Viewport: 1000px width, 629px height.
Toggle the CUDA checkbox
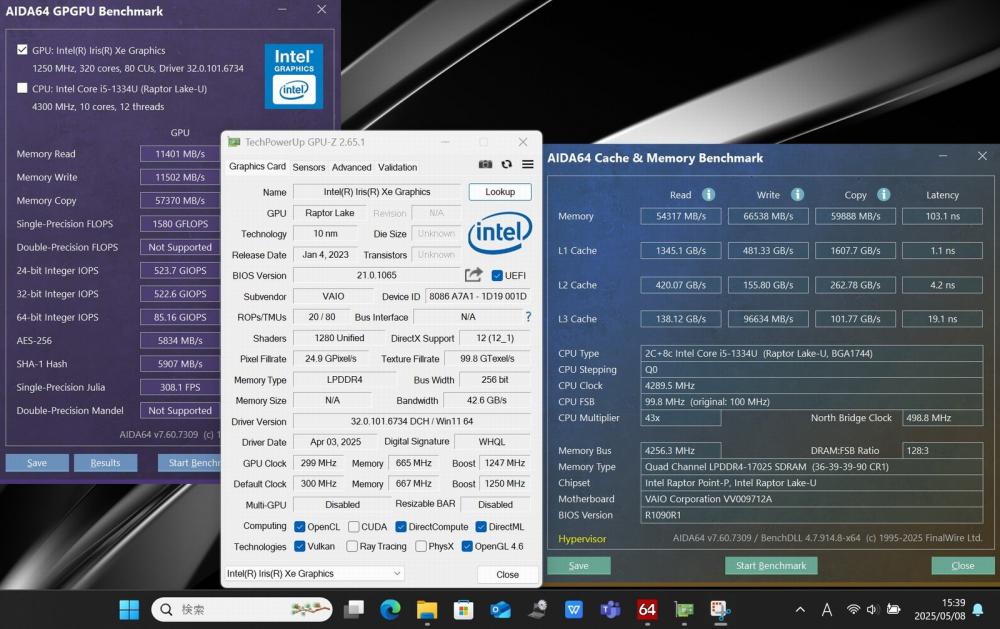point(353,526)
